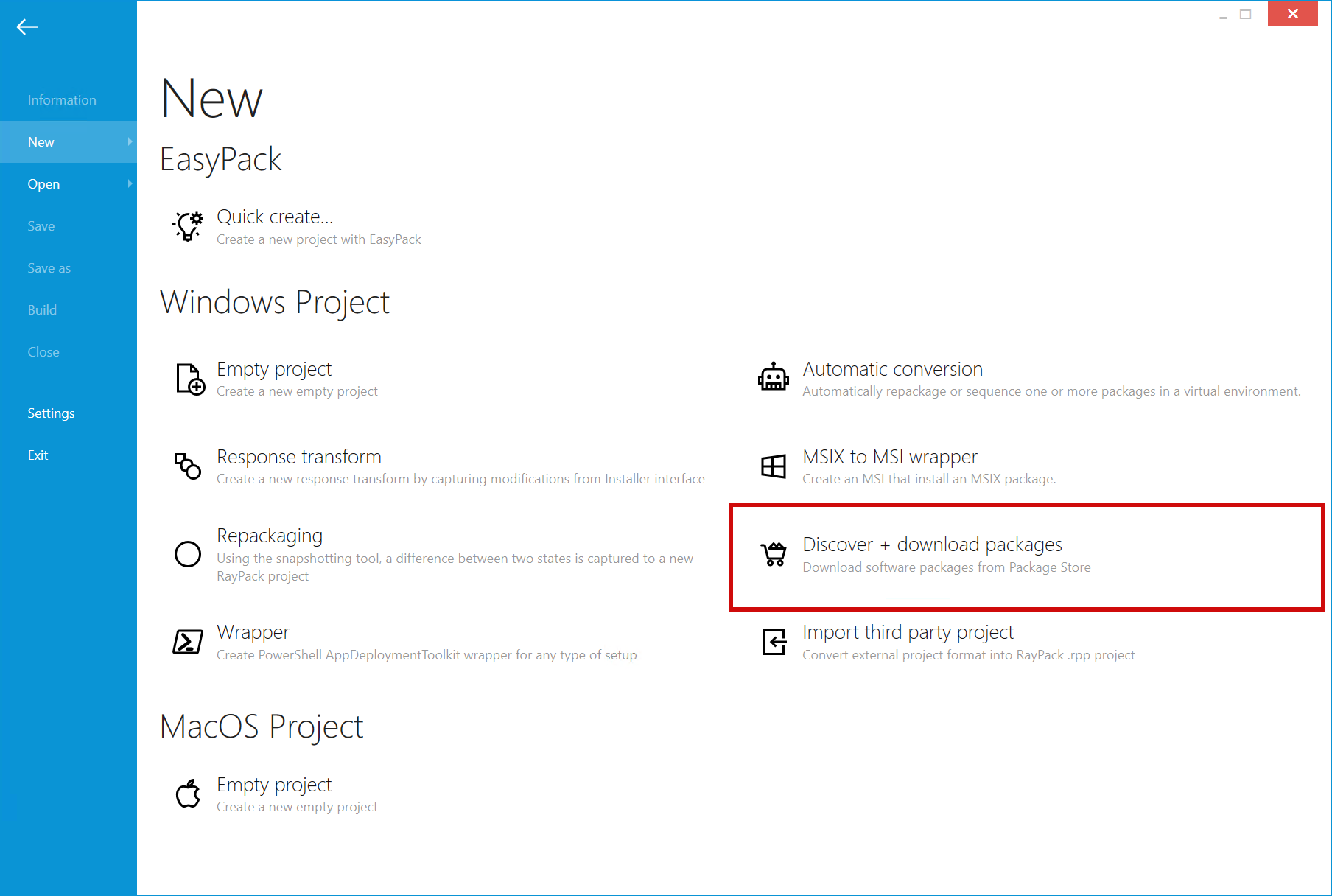Click the MSIX to MSI wrapper window icon
The width and height of the screenshot is (1332, 896).
773,466
